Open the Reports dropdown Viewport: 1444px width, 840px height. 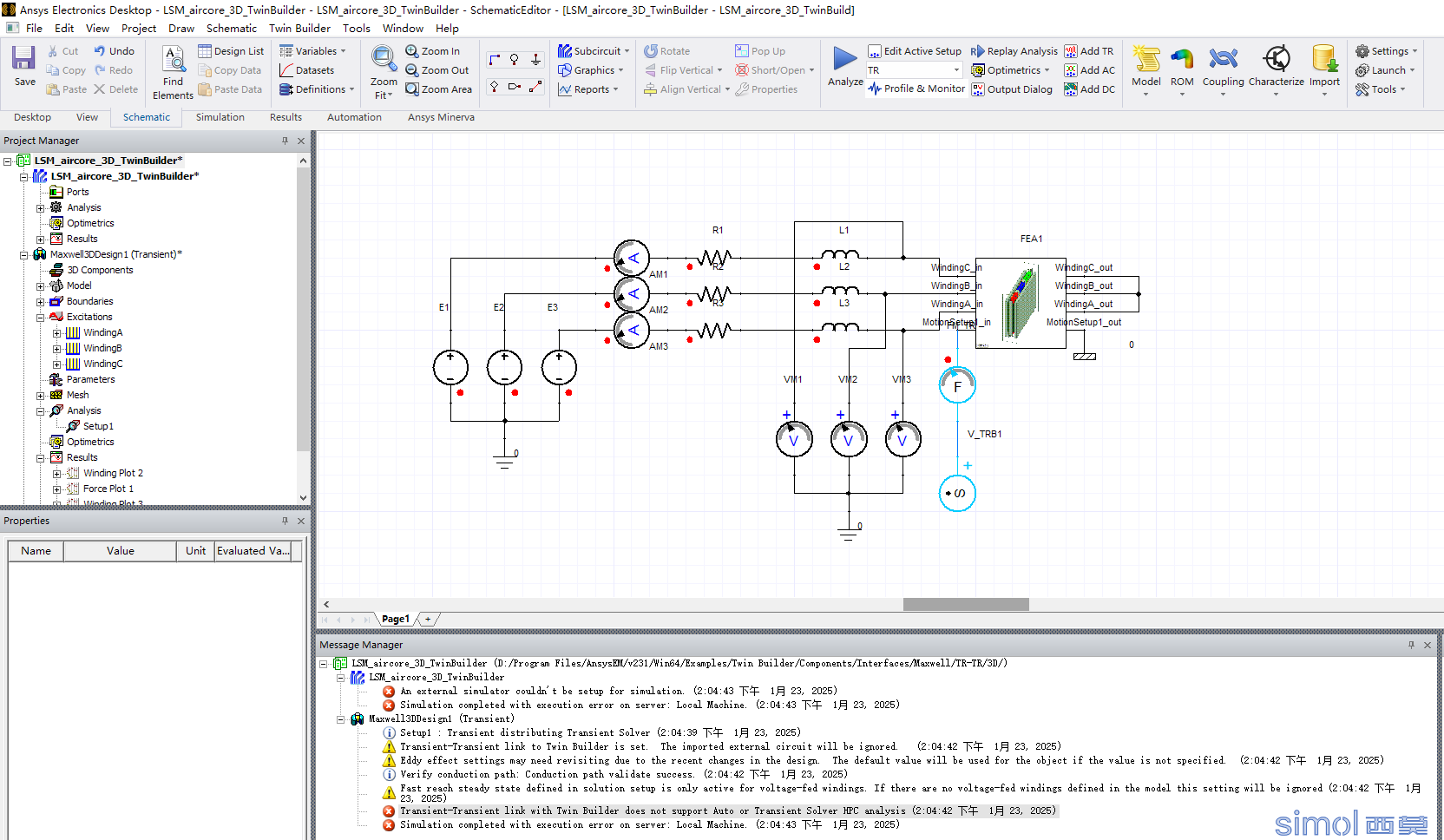click(587, 89)
